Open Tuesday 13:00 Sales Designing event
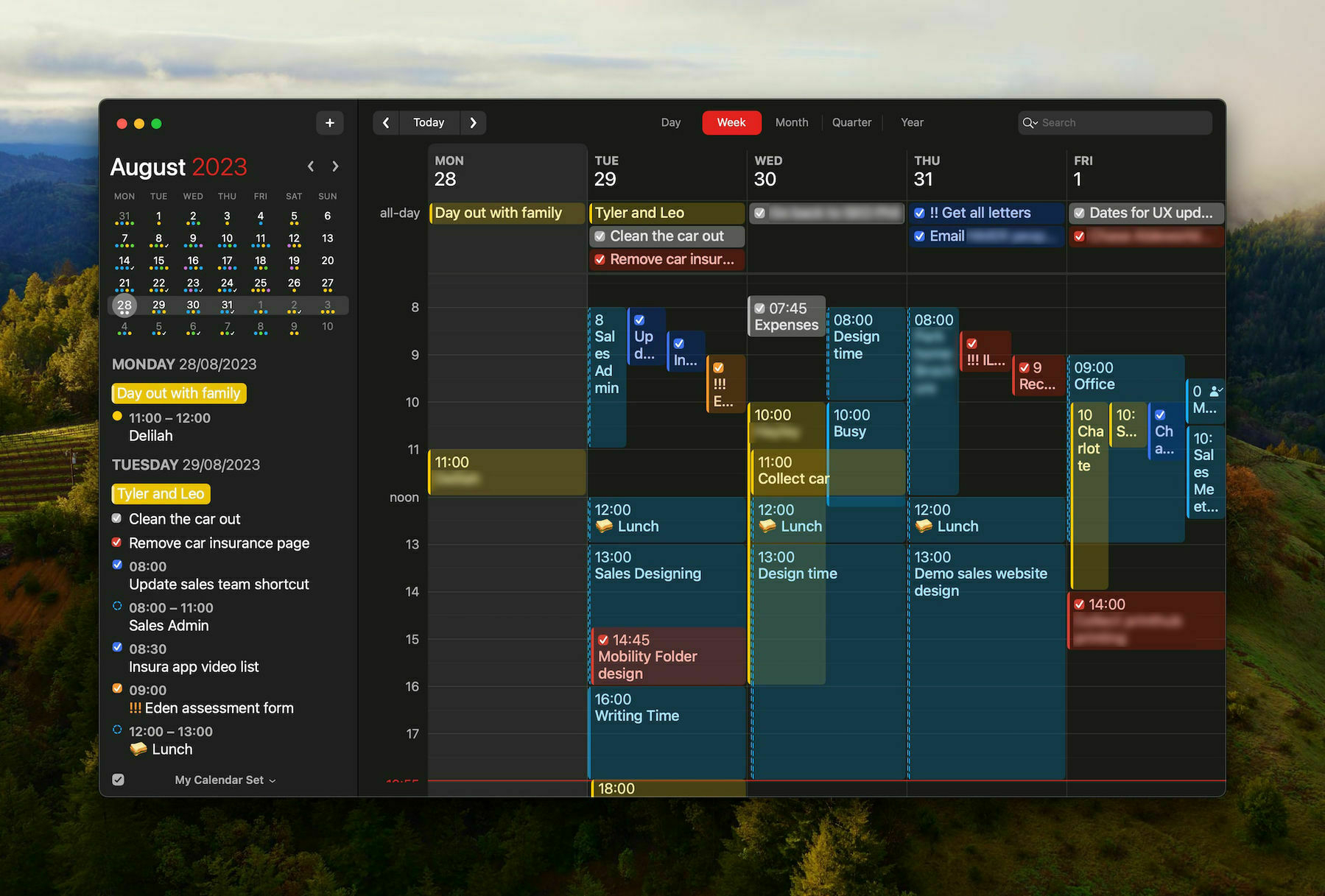This screenshot has height=896, width=1325. [667, 585]
